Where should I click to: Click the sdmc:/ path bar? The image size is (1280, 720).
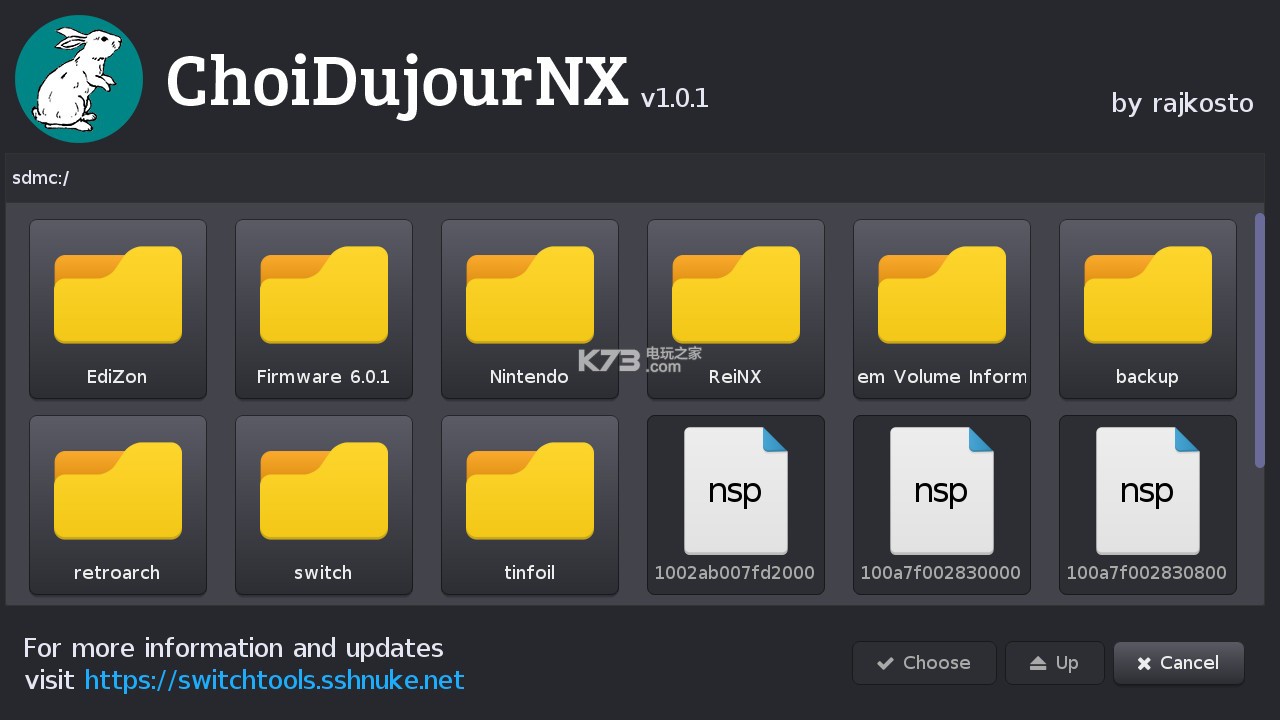coord(634,178)
